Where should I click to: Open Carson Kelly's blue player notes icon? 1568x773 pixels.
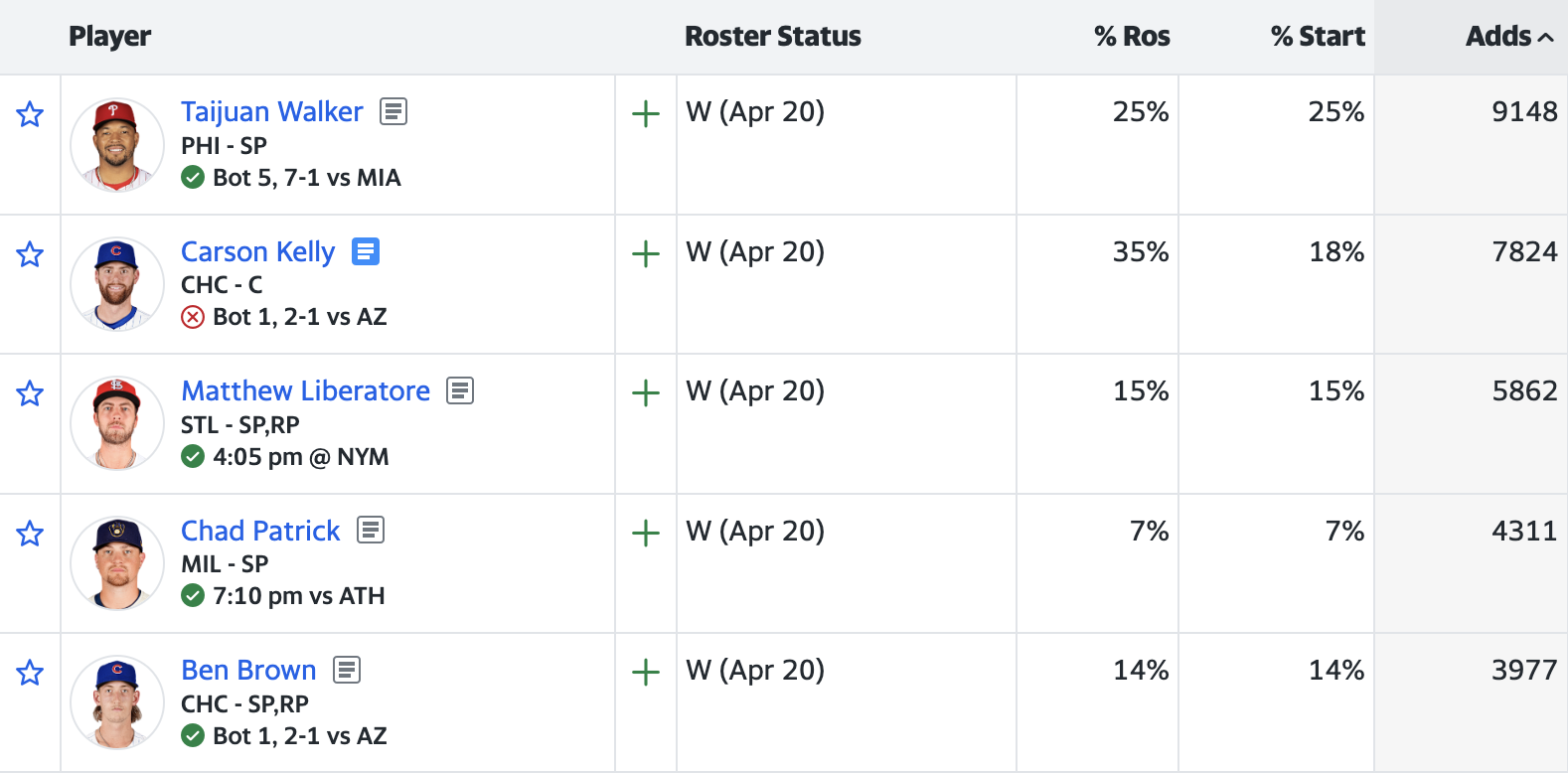click(x=366, y=251)
